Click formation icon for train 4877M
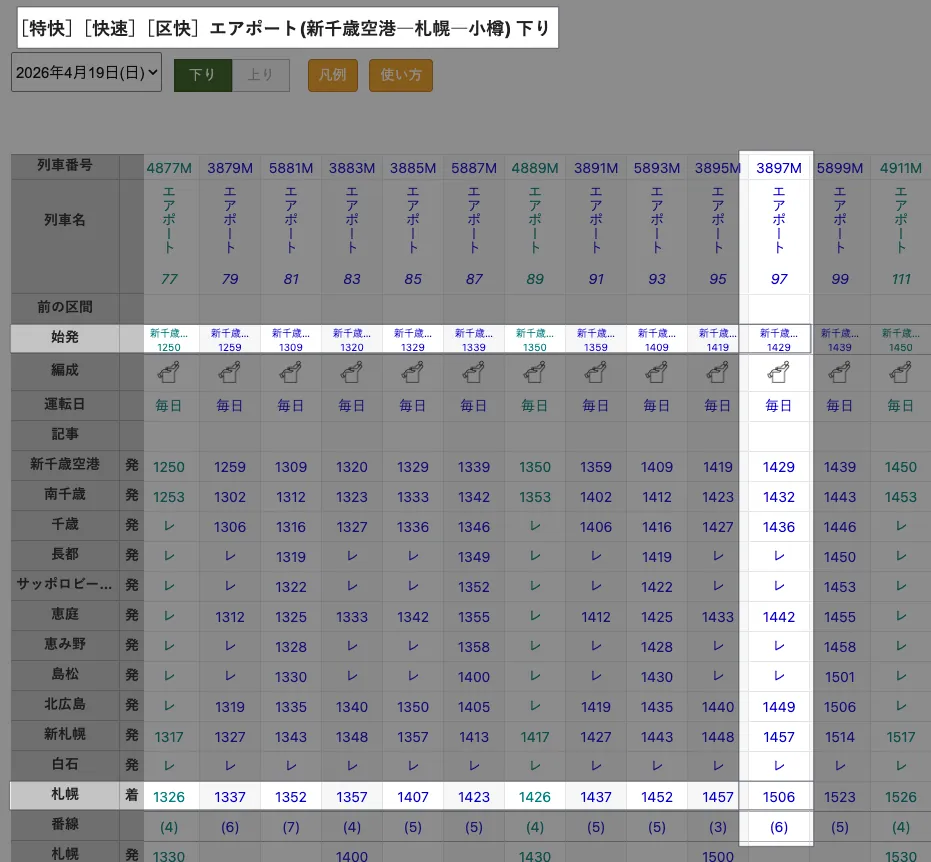931x862 pixels. tap(169, 374)
